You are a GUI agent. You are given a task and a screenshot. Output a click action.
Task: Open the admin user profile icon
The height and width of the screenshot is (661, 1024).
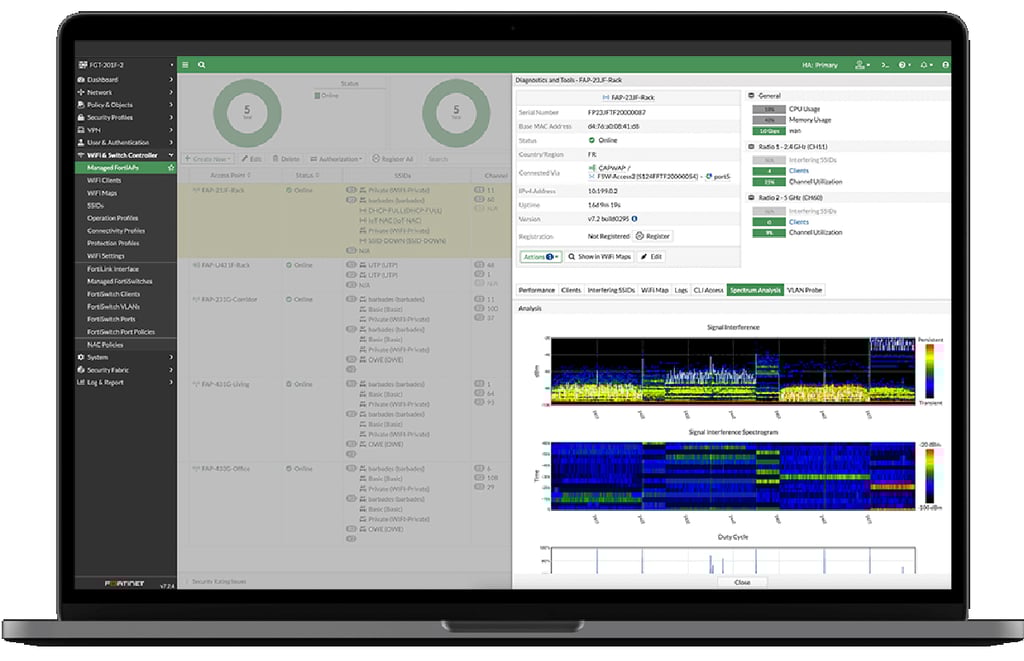(x=859, y=65)
